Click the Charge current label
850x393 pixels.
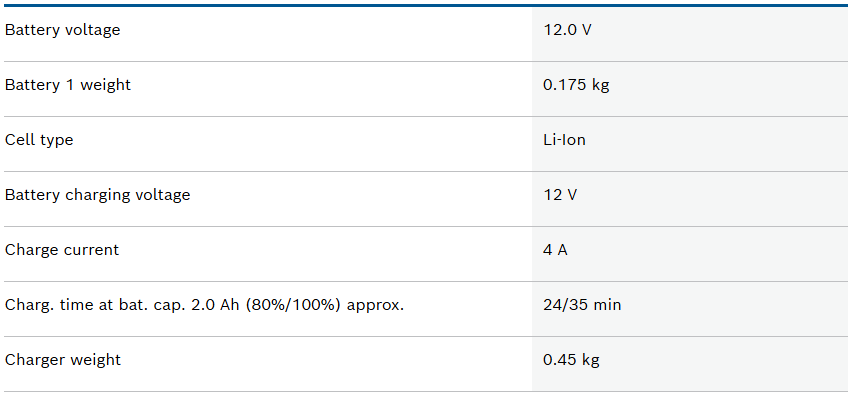[x=62, y=250]
